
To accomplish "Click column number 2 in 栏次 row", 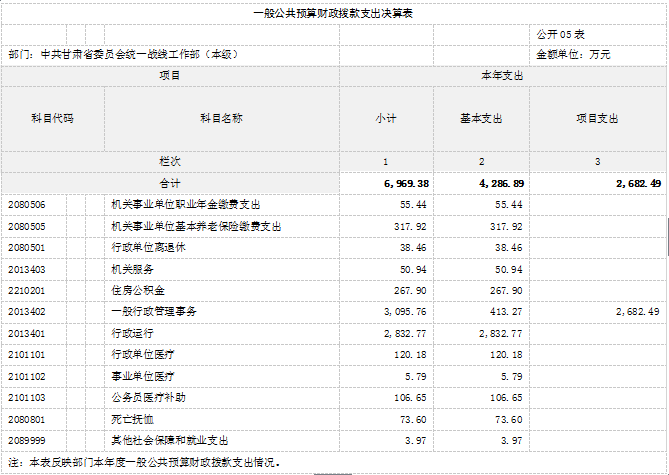I will (481, 162).
